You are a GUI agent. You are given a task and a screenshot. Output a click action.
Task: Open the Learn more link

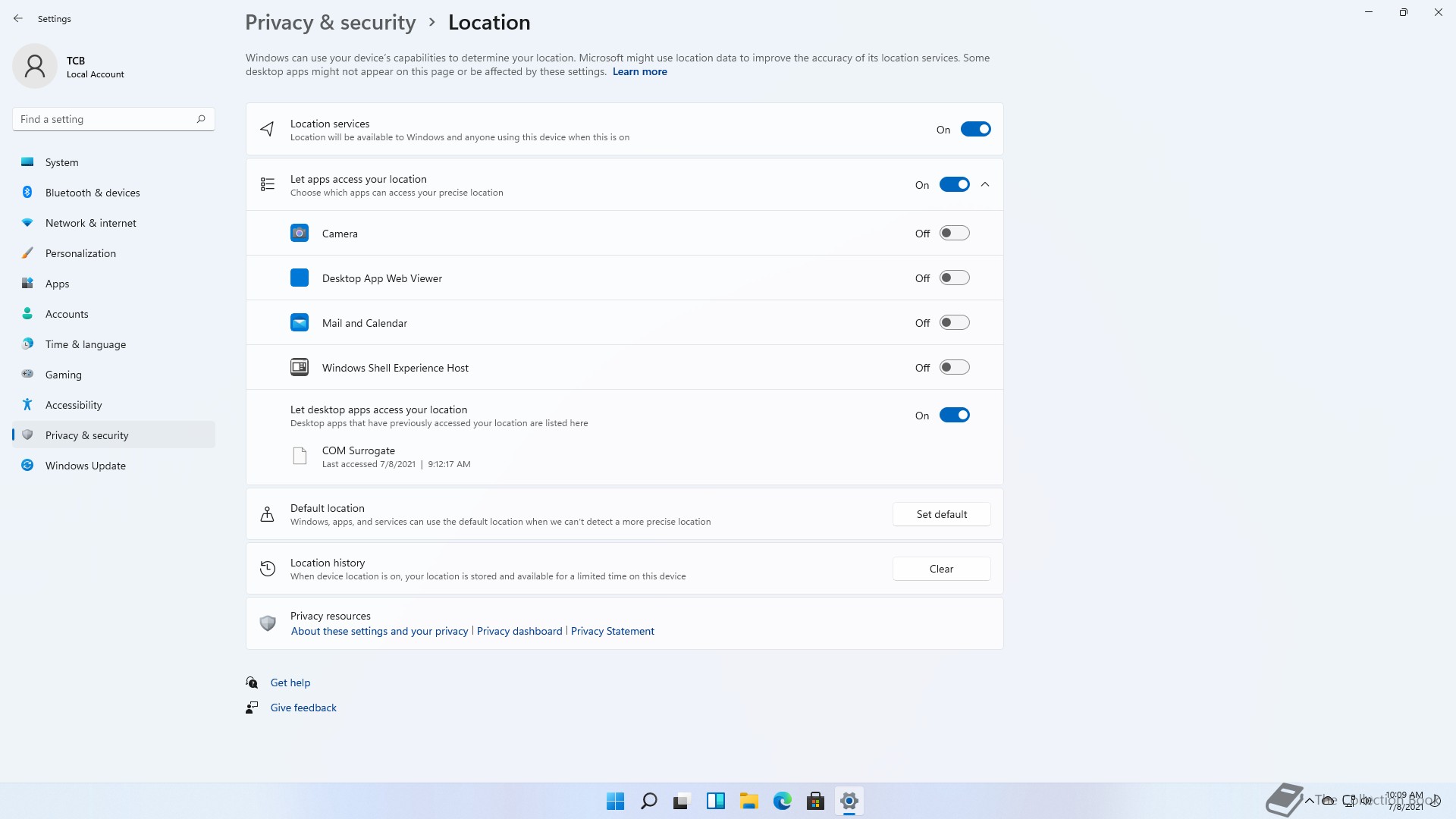[x=639, y=71]
